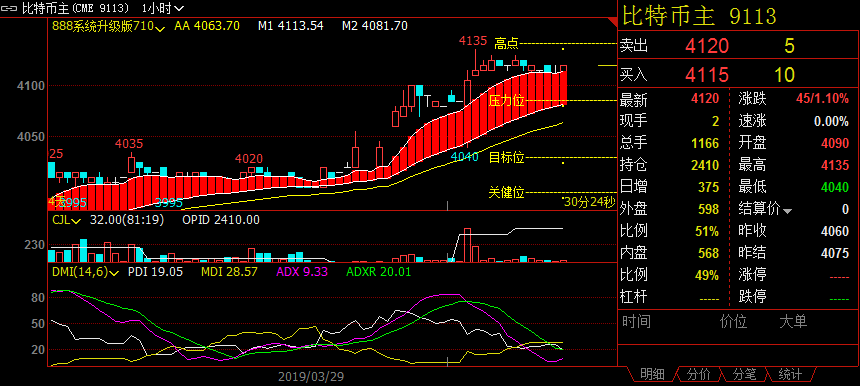Click the OPID 2410.00 value

[221, 220]
